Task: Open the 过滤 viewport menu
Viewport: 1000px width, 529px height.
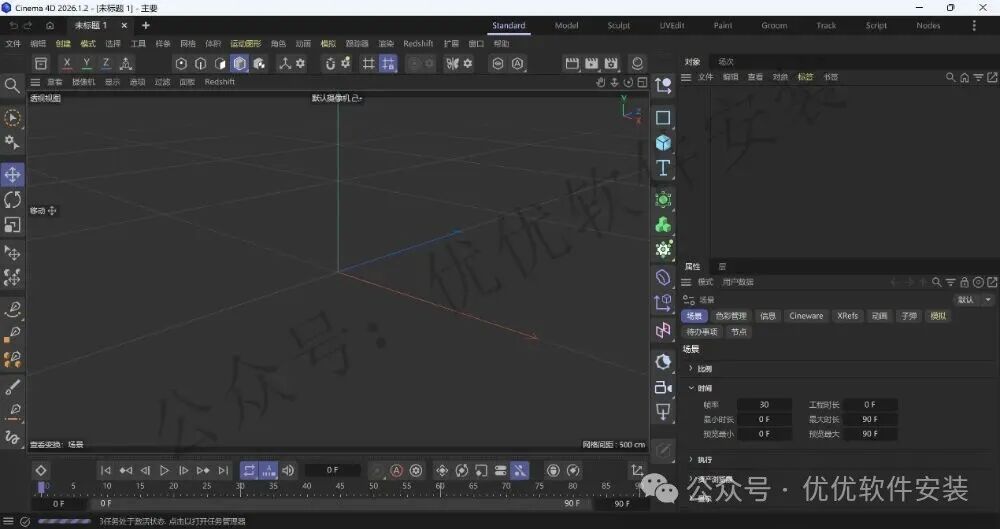Action: [x=163, y=82]
